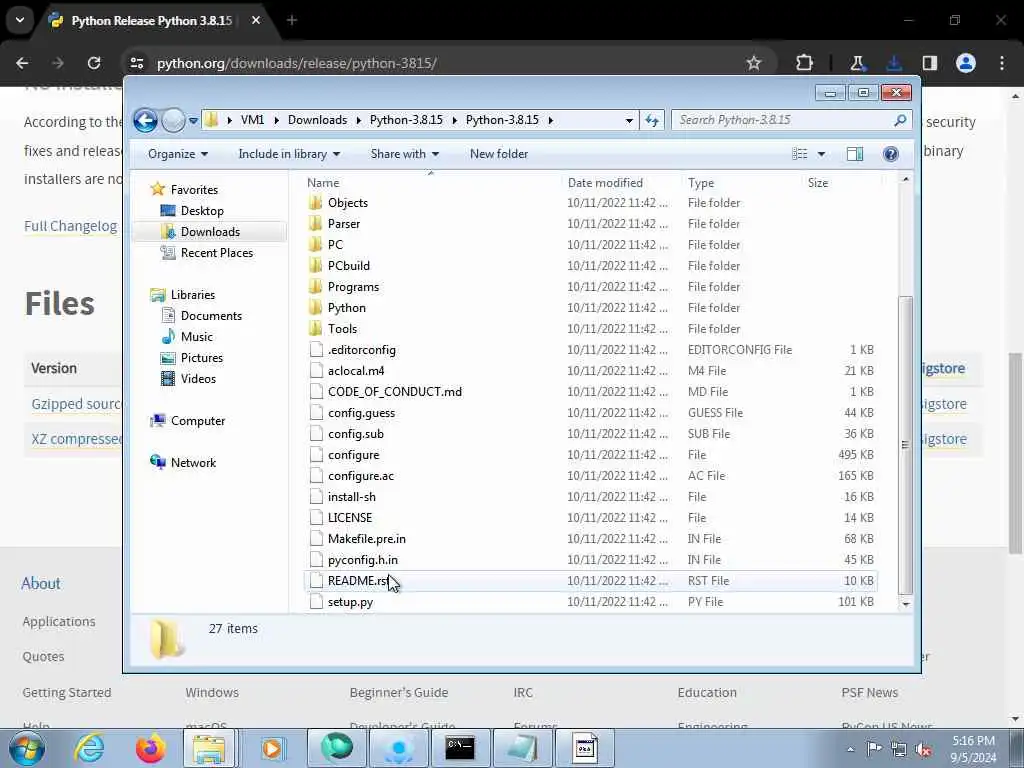The height and width of the screenshot is (768, 1024).
Task: Select Music library
Action: point(197,337)
